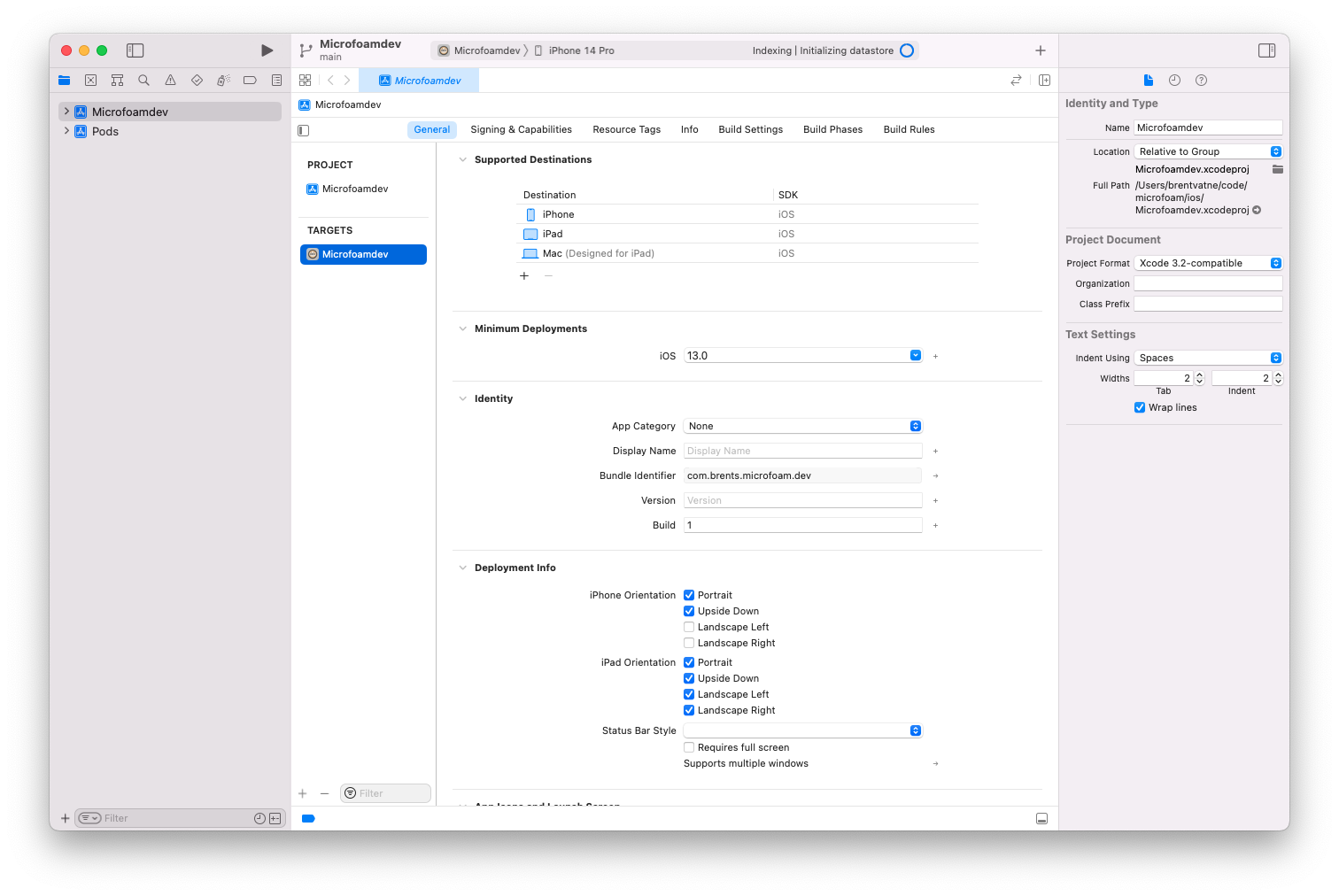Uncheck iPad Upside Down orientation

[689, 678]
